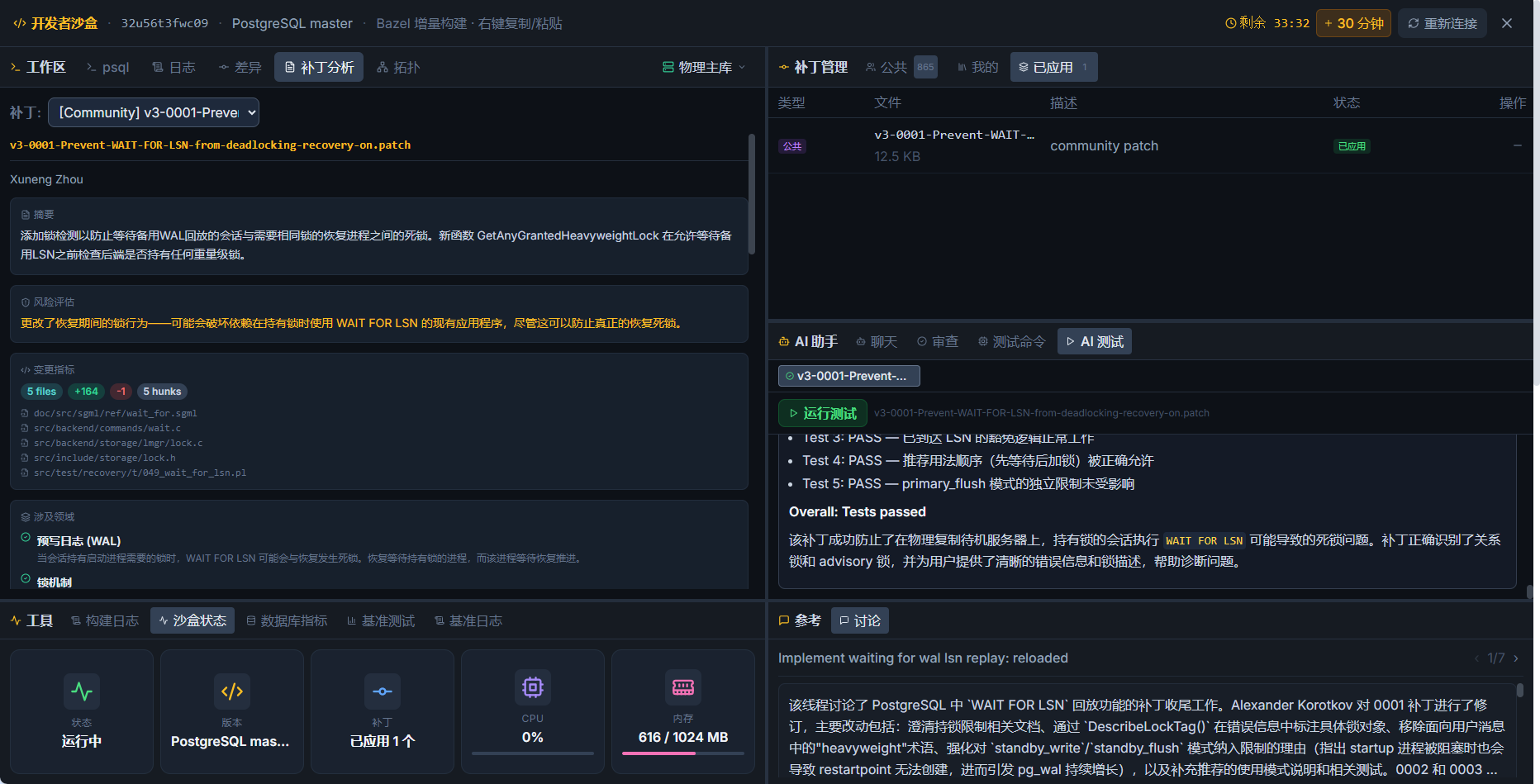The image size is (1540, 784).
Task: Click the community patch row action dash
Action: 1517,145
